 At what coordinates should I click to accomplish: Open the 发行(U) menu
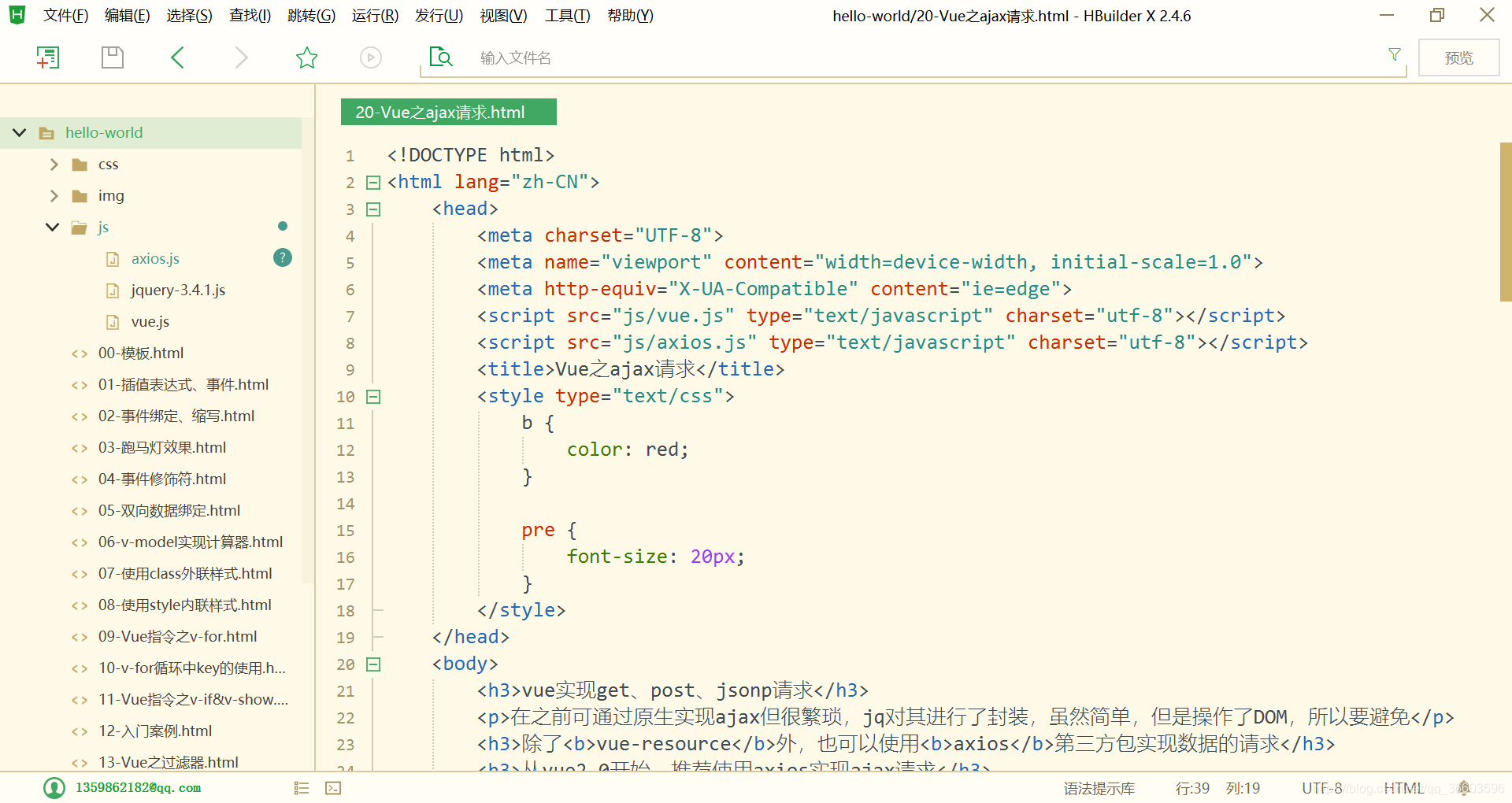tap(439, 16)
